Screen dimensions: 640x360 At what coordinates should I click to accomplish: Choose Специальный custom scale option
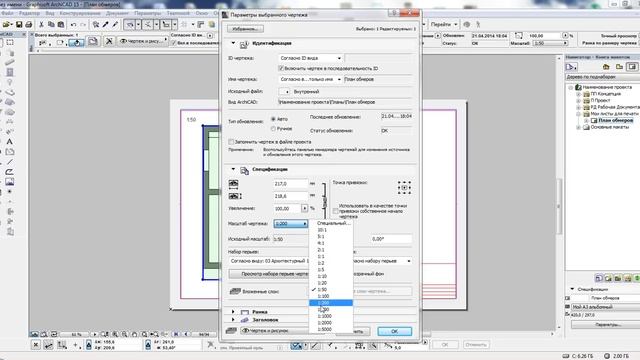point(331,223)
